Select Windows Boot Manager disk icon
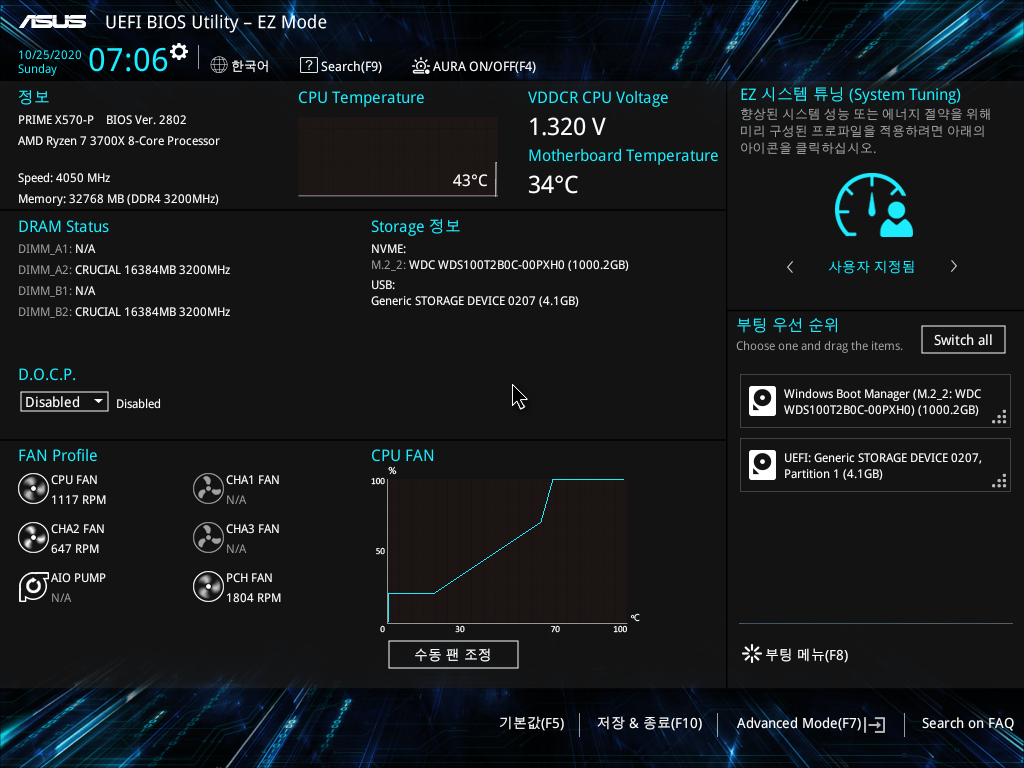Image resolution: width=1024 pixels, height=768 pixels. tap(762, 401)
